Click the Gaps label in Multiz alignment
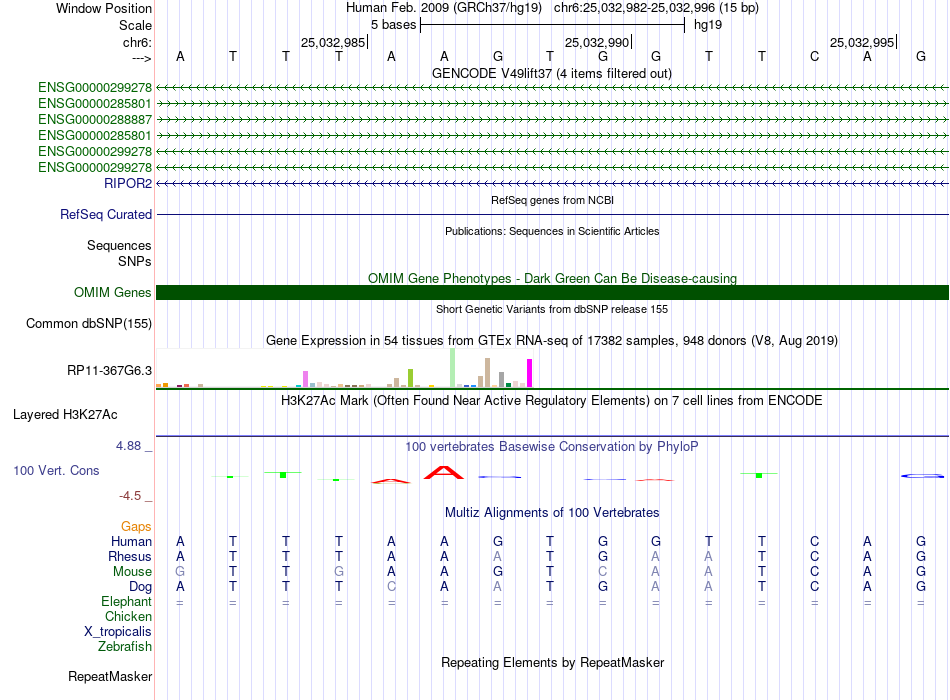Image resolution: width=950 pixels, height=700 pixels. 136,527
